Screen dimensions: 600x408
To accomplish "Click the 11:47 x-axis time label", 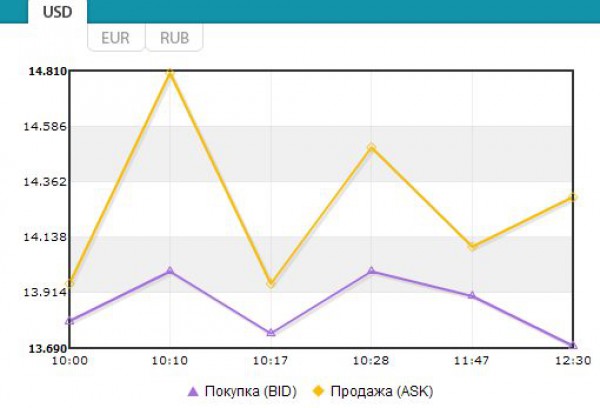I will [471, 361].
